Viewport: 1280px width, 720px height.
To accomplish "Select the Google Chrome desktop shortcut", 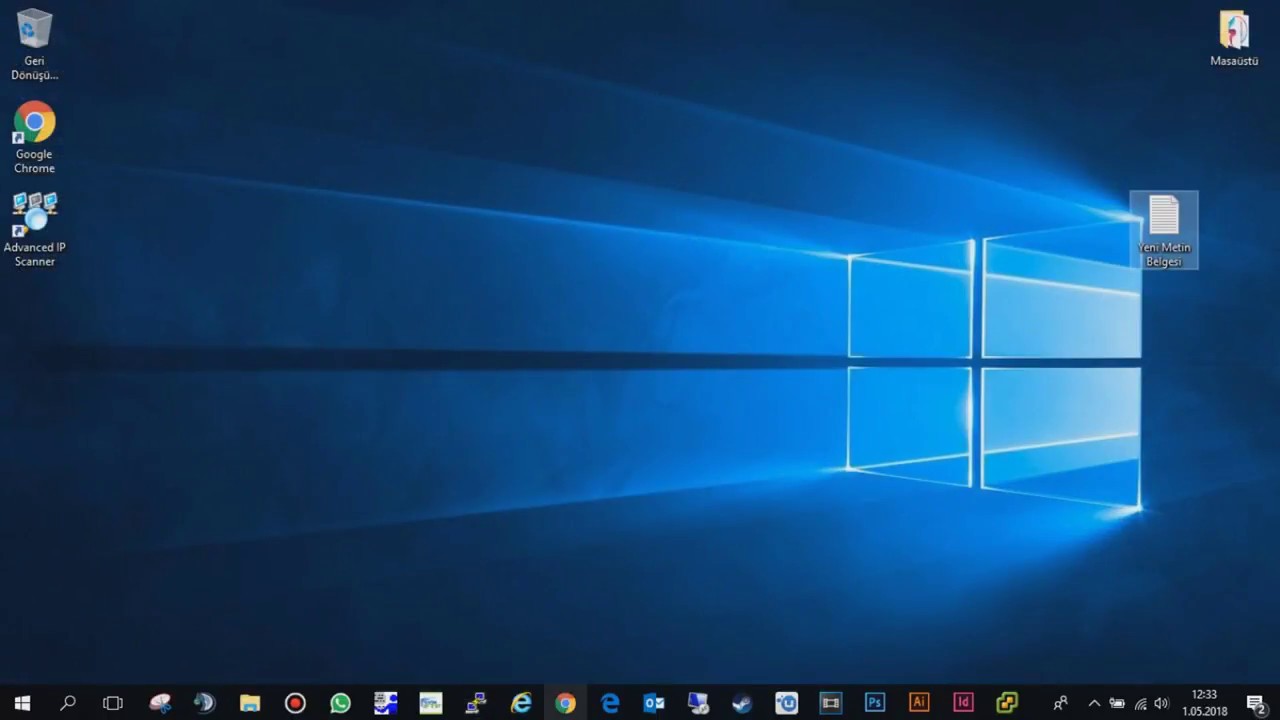I will pos(34,137).
